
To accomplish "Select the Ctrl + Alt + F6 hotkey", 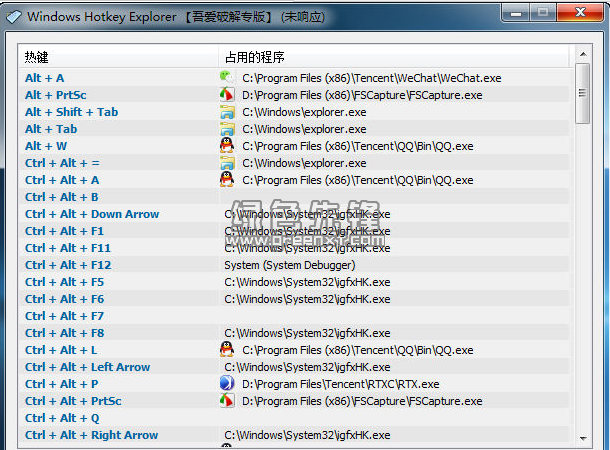I will (64, 299).
